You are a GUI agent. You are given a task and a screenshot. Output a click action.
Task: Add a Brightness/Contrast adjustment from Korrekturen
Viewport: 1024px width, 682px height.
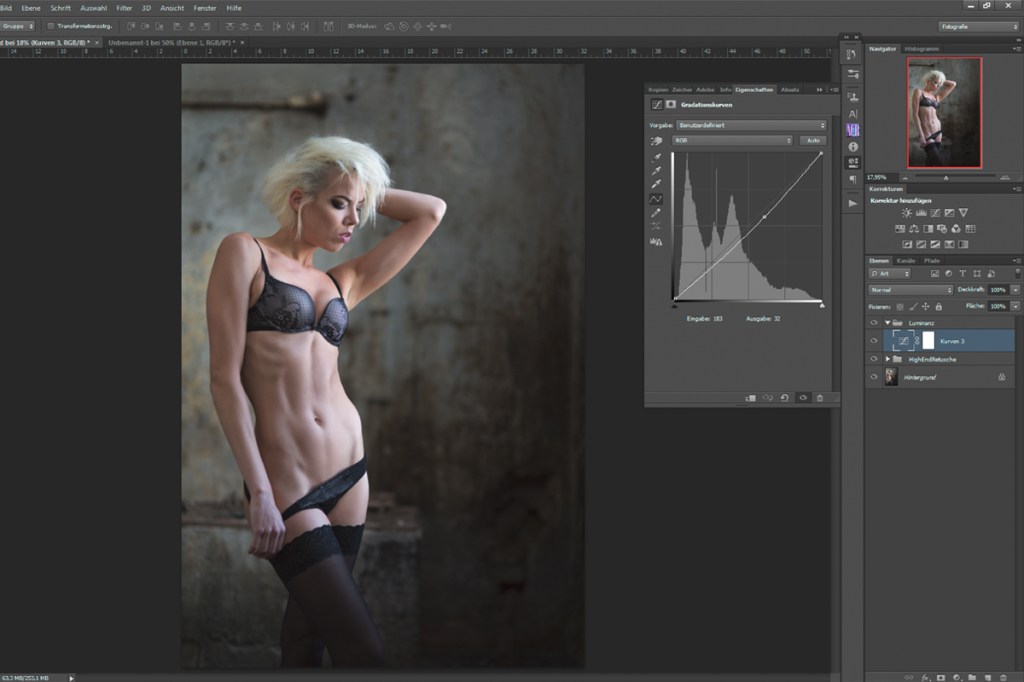click(x=906, y=213)
